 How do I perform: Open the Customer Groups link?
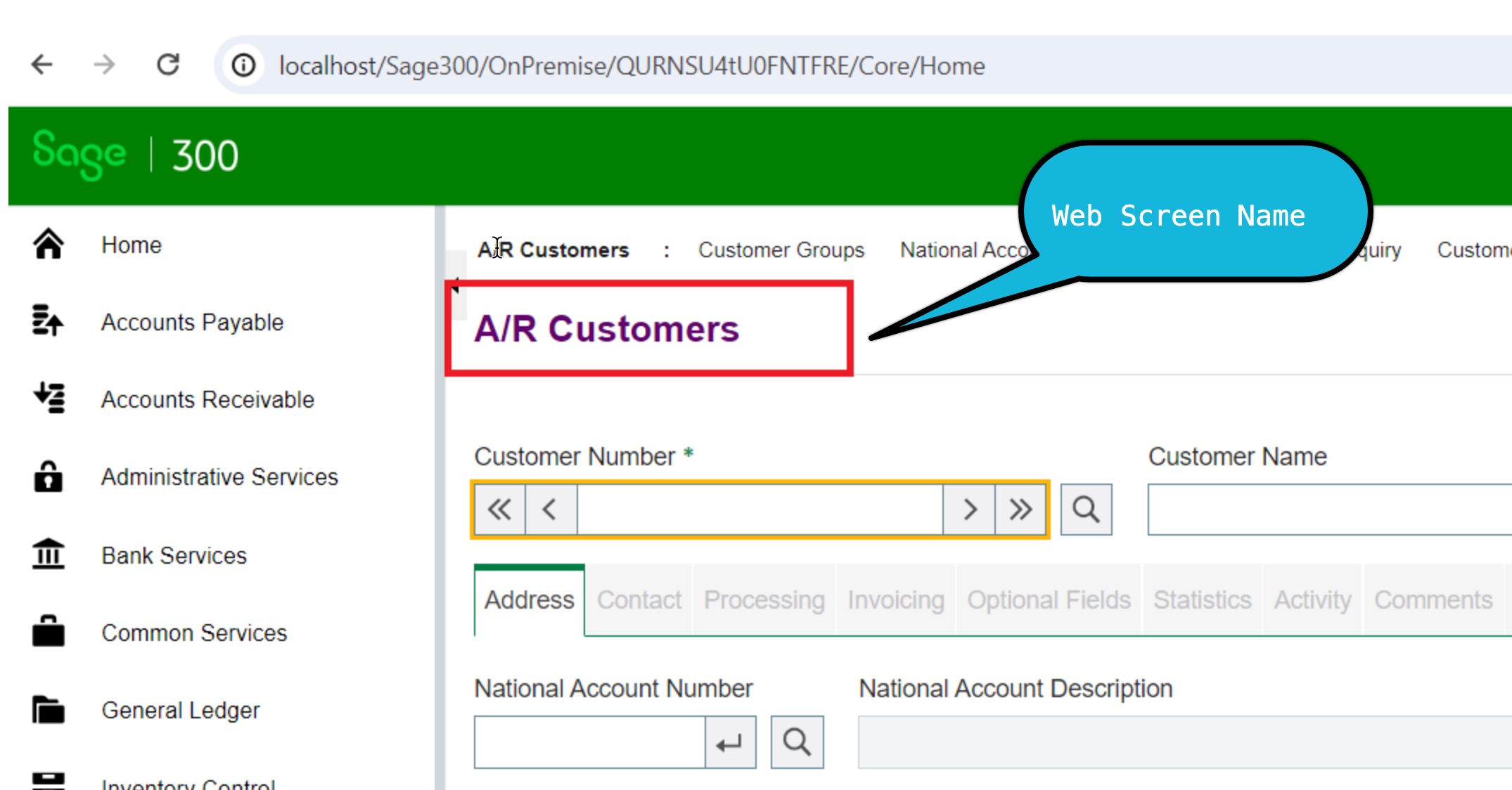click(x=781, y=250)
